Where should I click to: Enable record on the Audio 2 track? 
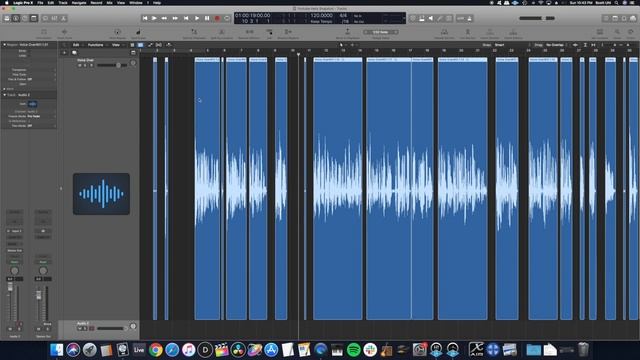92,328
